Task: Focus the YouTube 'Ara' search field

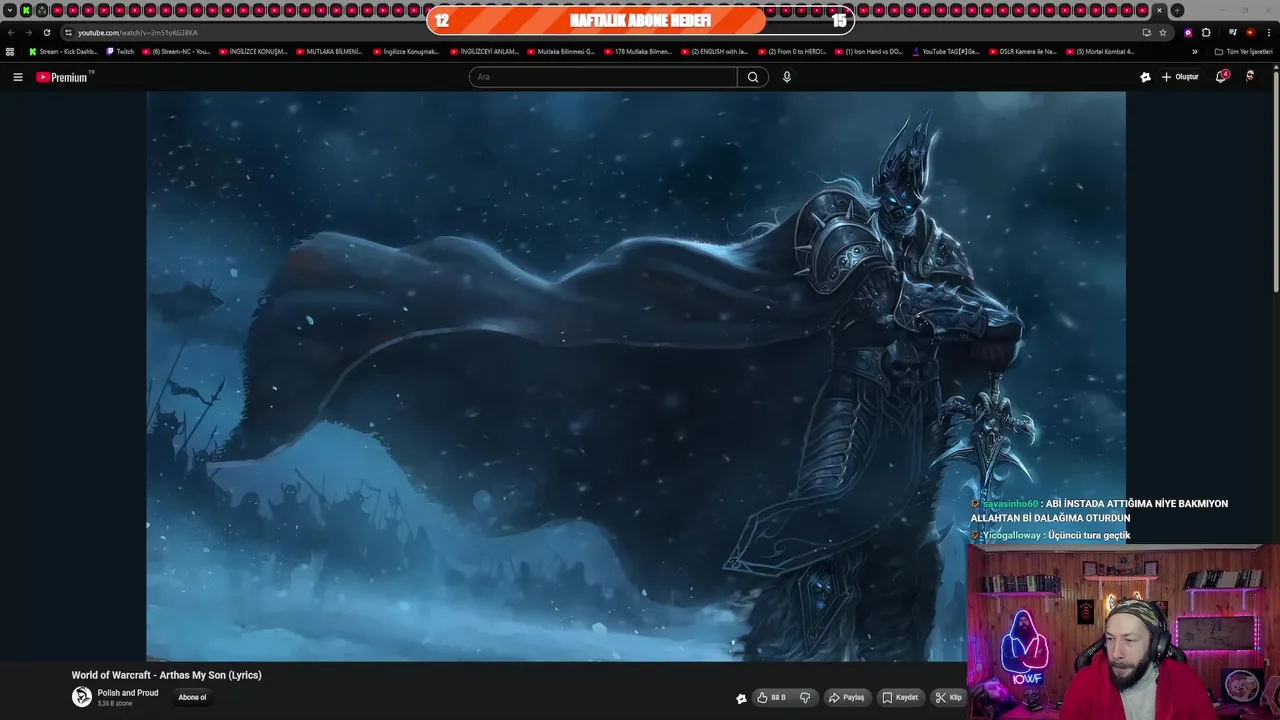Action: pos(603,77)
